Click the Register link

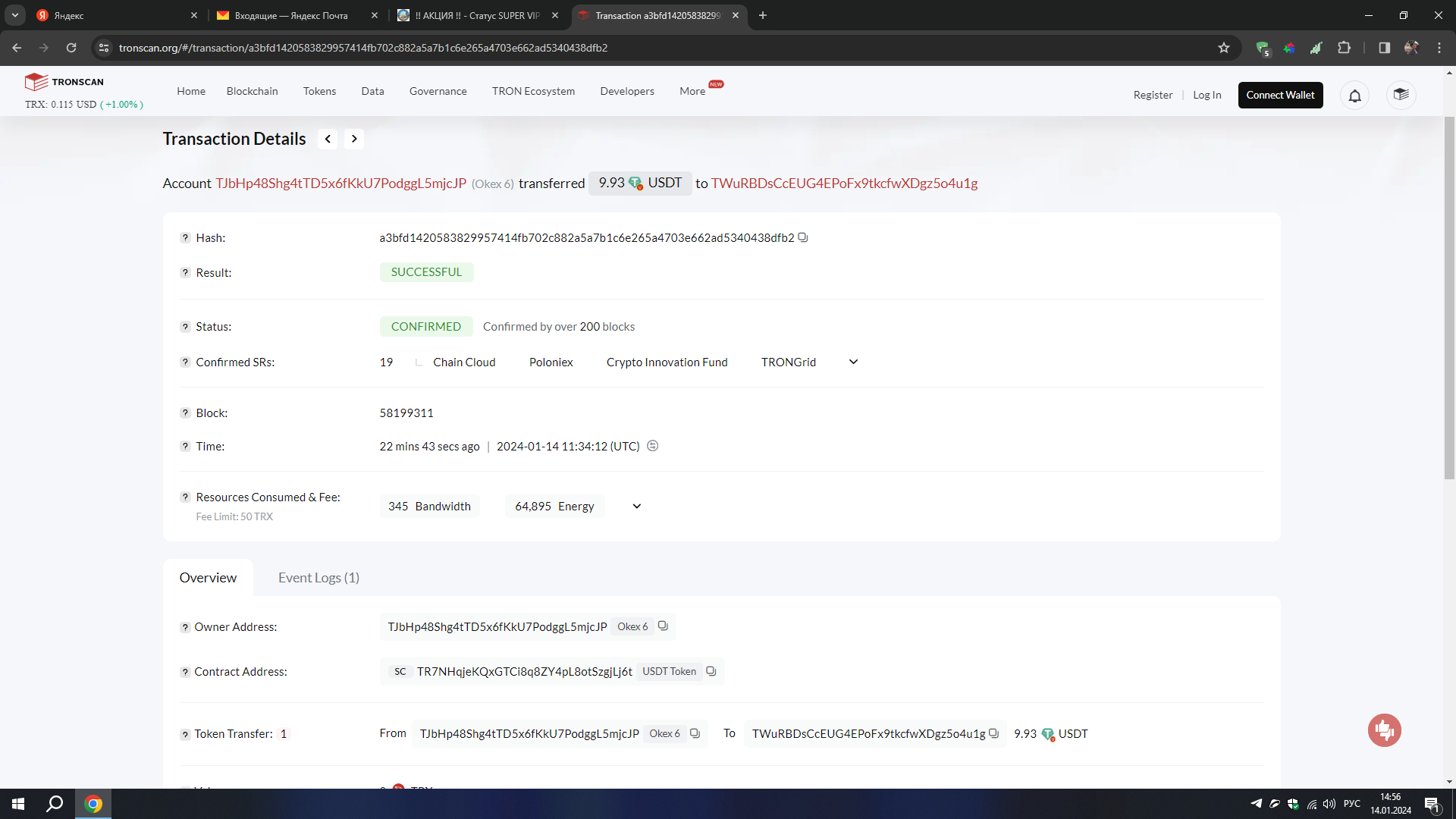[1153, 95]
